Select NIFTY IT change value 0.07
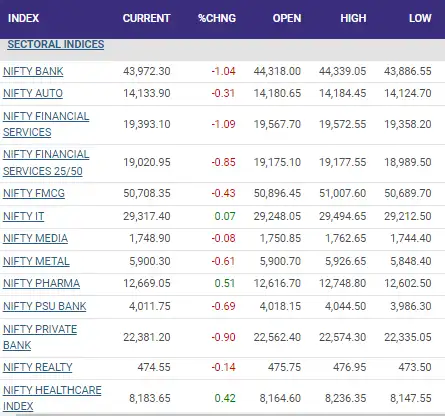The width and height of the screenshot is (445, 416). [225, 216]
